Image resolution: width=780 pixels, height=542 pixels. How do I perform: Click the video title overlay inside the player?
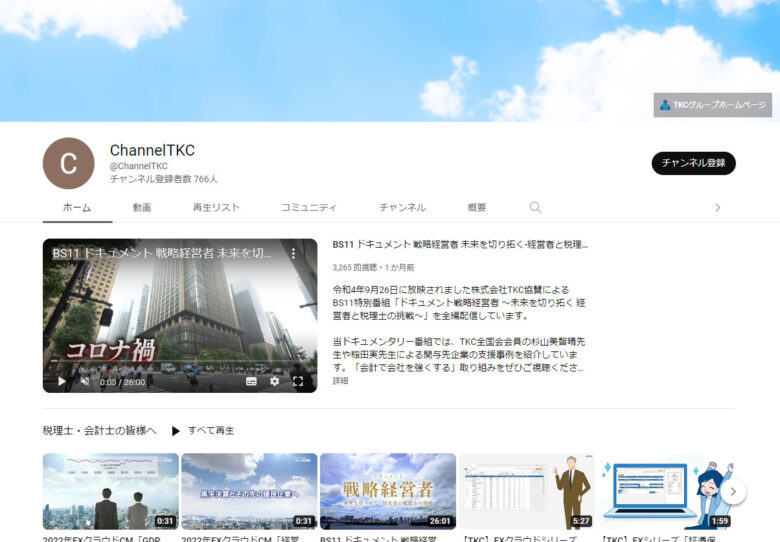tap(162, 253)
